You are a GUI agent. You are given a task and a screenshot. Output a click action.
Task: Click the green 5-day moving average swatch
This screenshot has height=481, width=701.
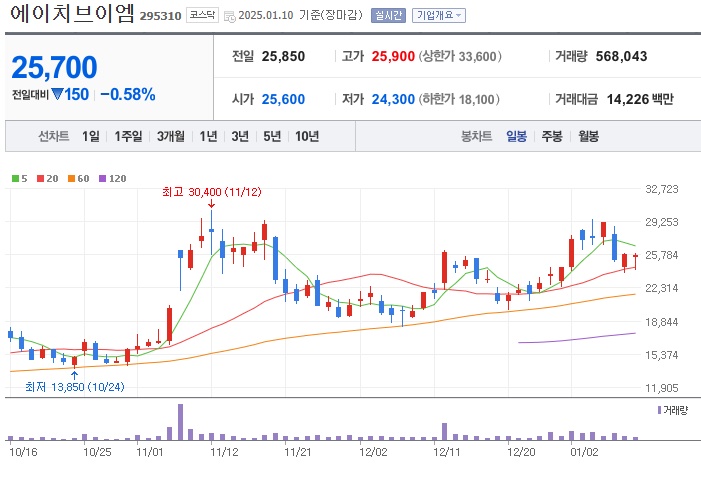15,178
